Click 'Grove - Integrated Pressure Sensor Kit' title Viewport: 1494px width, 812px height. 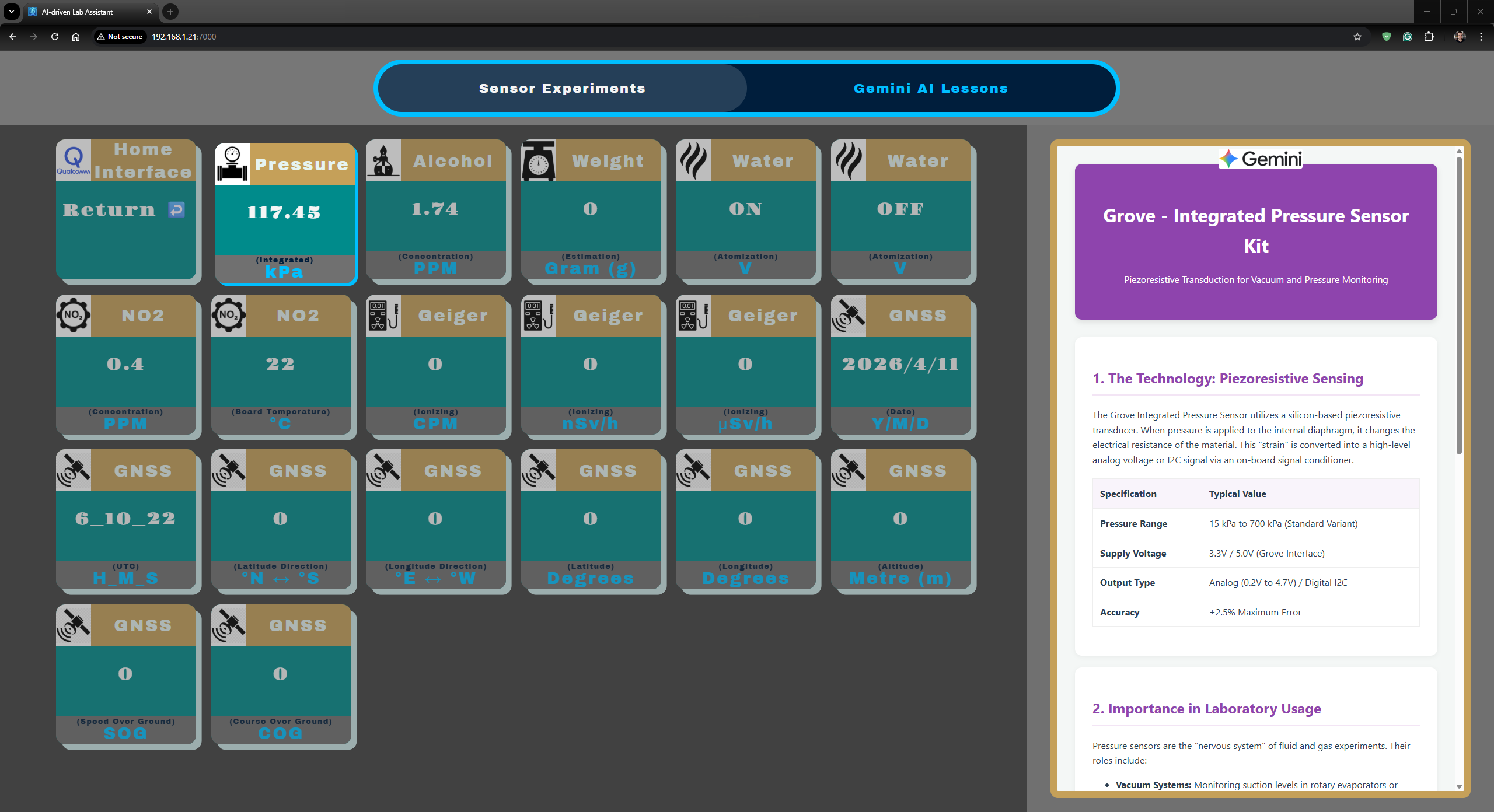pyautogui.click(x=1256, y=230)
